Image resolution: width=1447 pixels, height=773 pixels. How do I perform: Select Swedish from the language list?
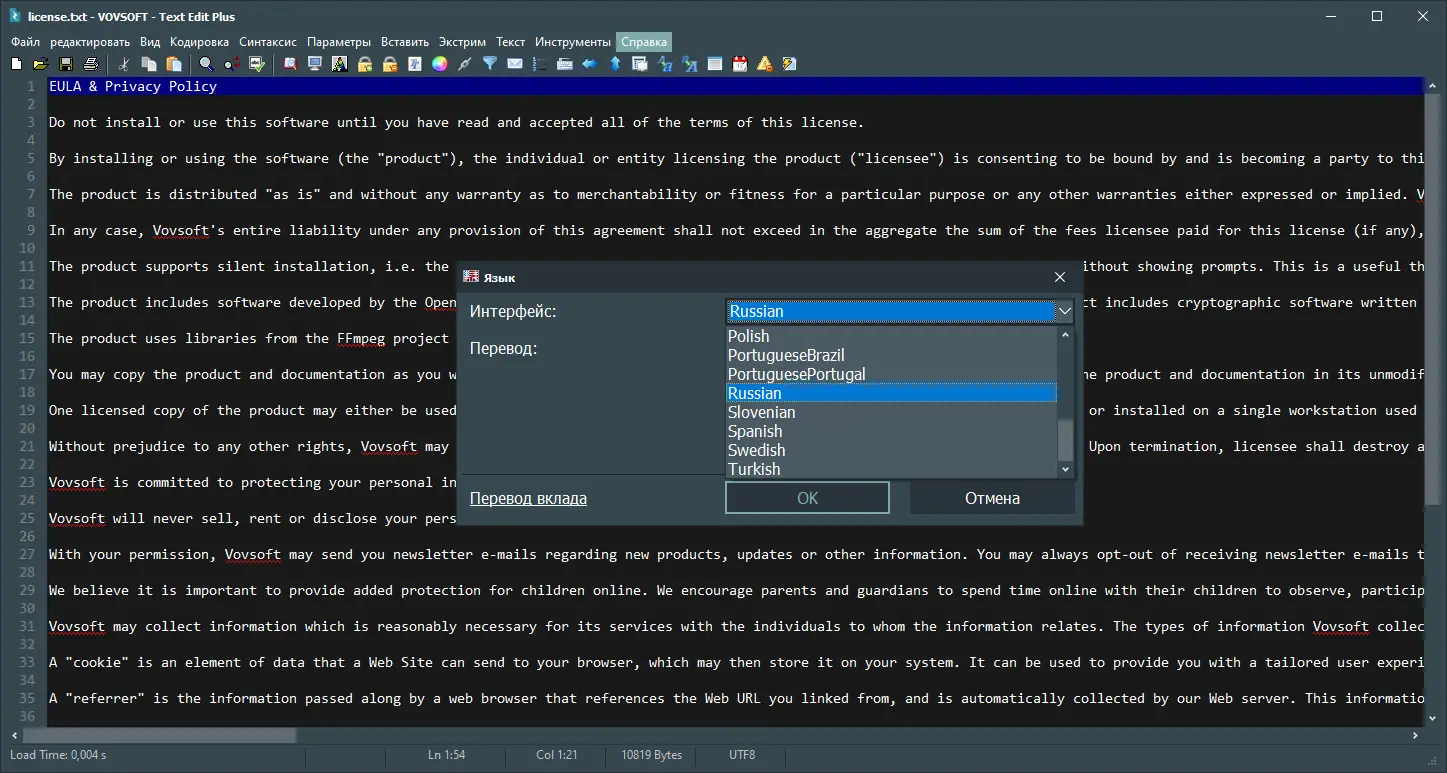[891, 450]
